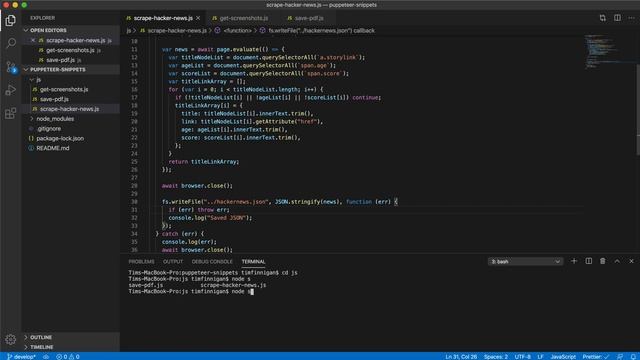
Task: Split the editor to the right
Action: tap(617, 18)
